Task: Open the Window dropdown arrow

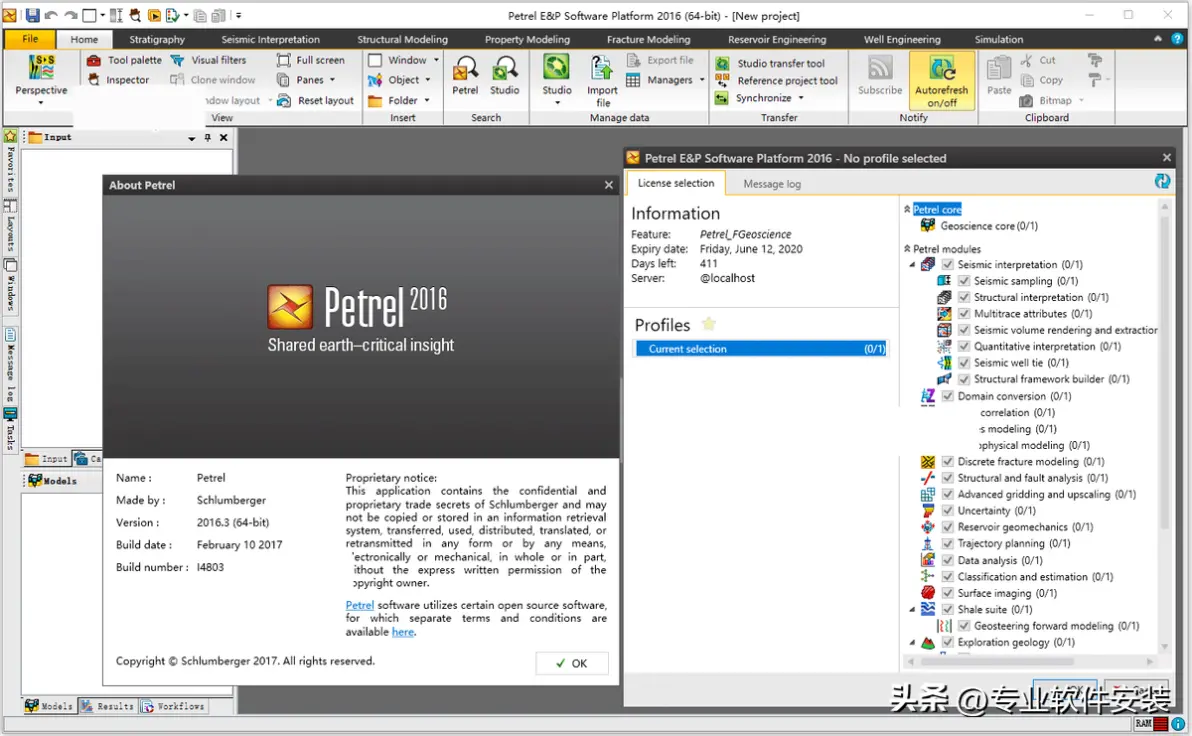Action: click(436, 60)
